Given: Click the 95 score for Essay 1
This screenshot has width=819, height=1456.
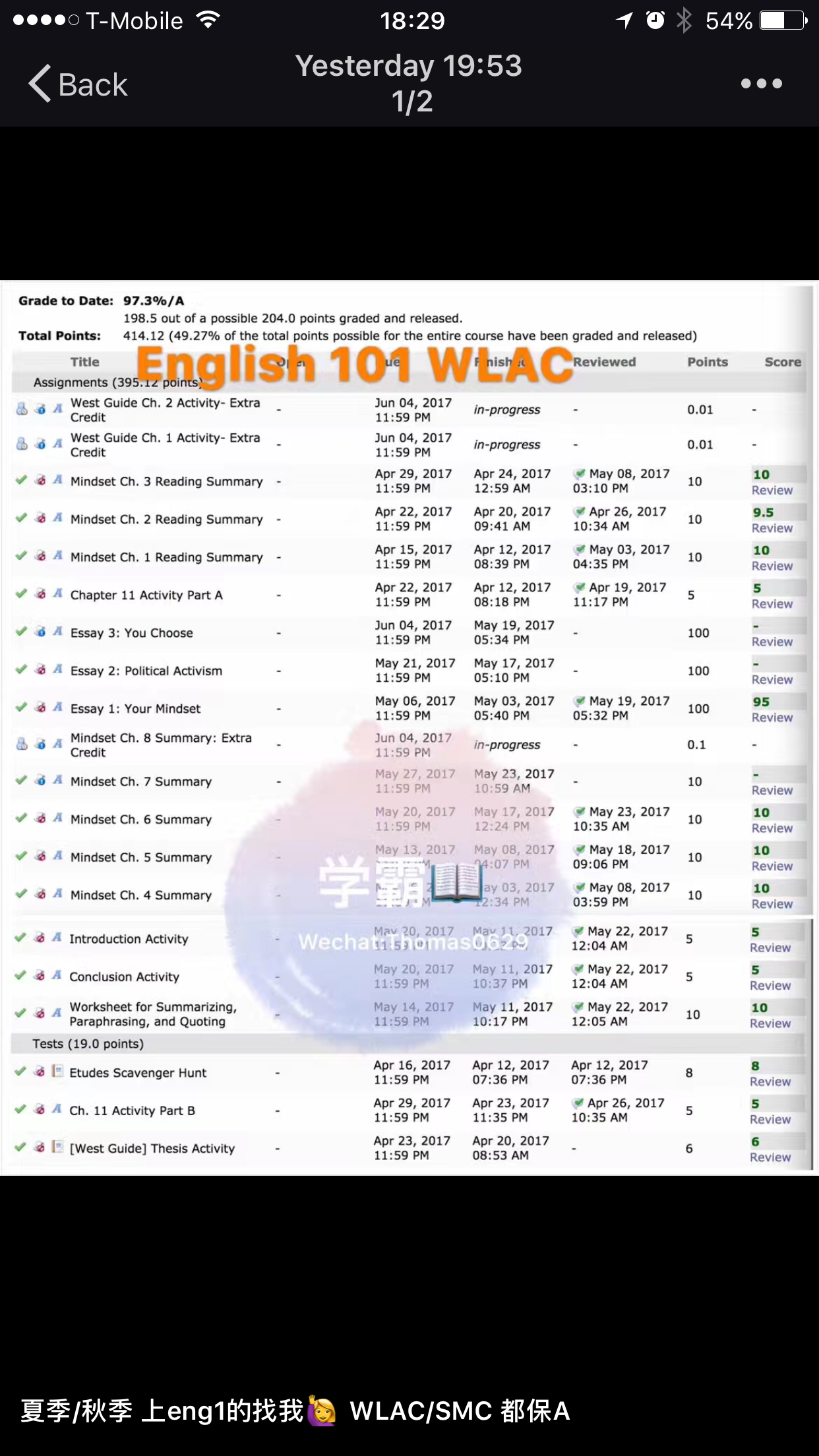Looking at the screenshot, I should (761, 702).
